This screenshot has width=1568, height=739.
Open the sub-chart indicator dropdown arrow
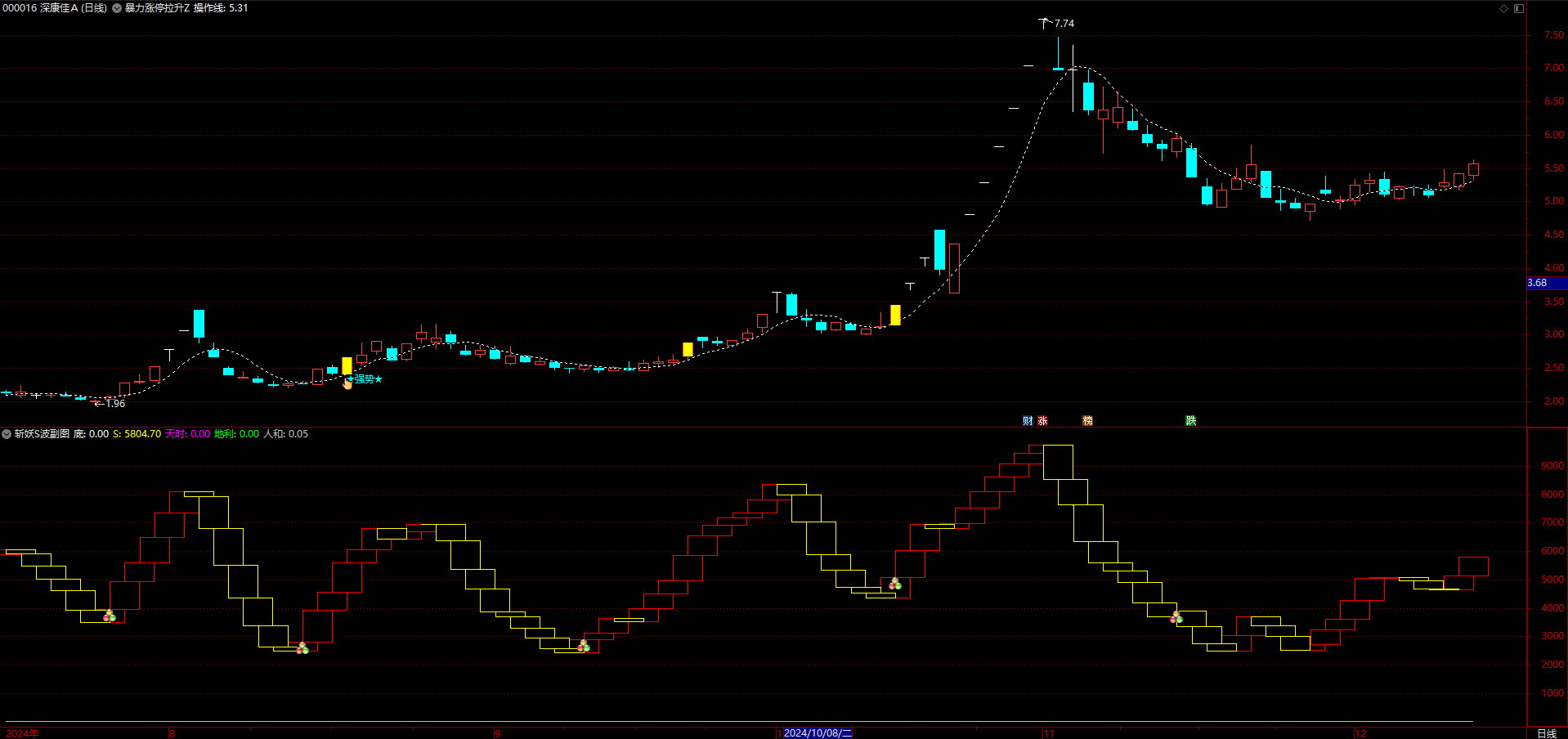pyautogui.click(x=7, y=434)
